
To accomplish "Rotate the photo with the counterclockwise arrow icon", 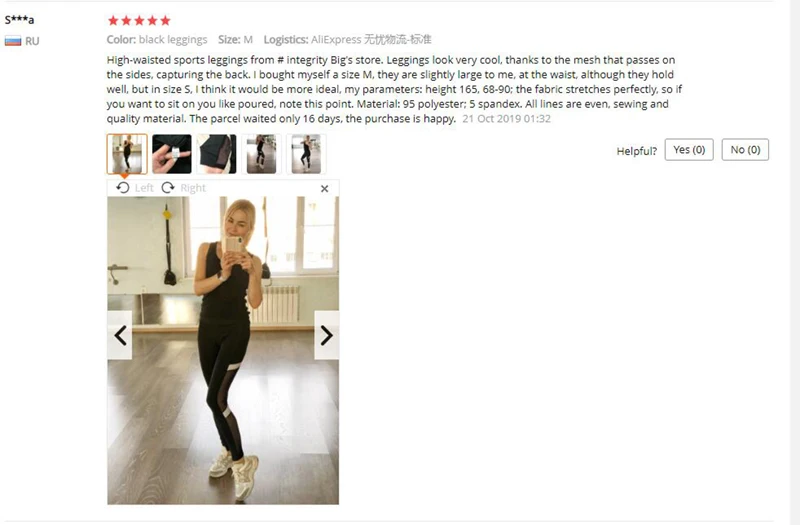I will [x=122, y=188].
